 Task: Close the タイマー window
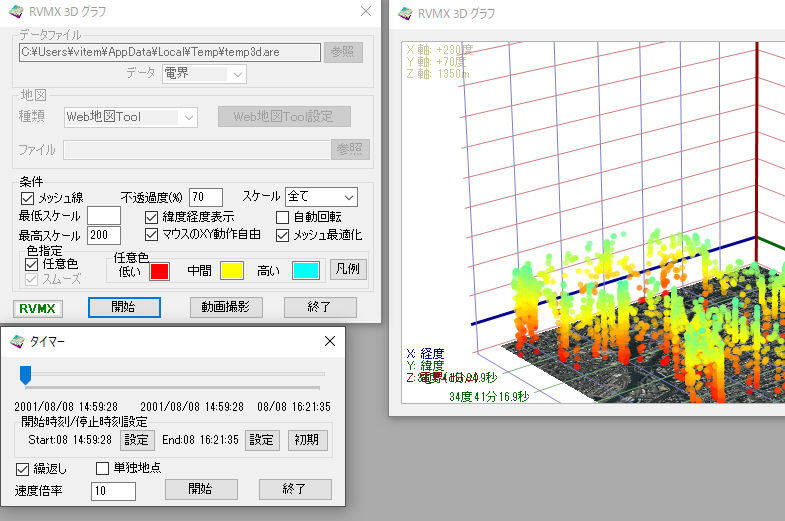330,341
